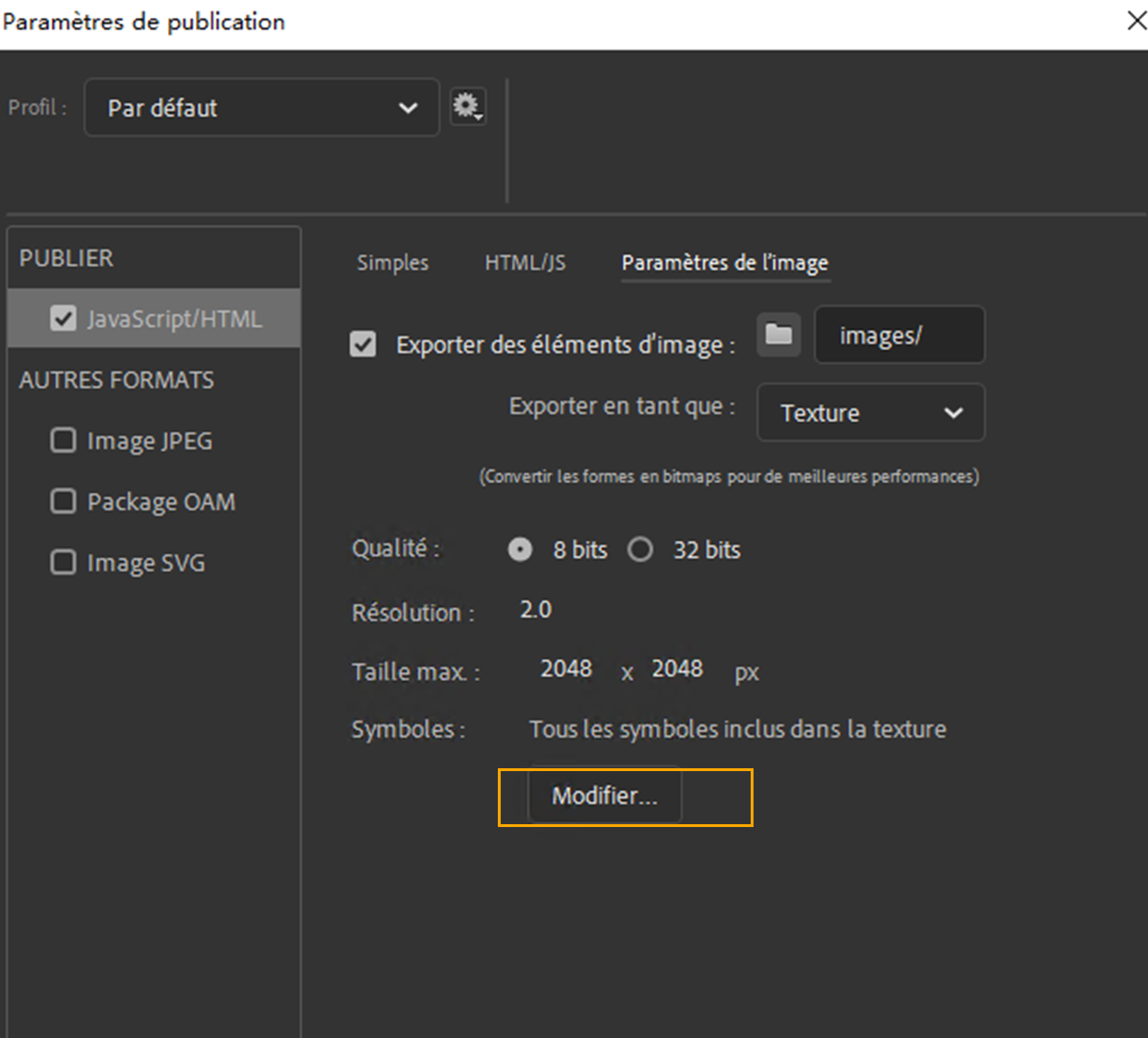Uncheck Exporter des éléments d'image
The height and width of the screenshot is (1038, 1148).
click(363, 345)
